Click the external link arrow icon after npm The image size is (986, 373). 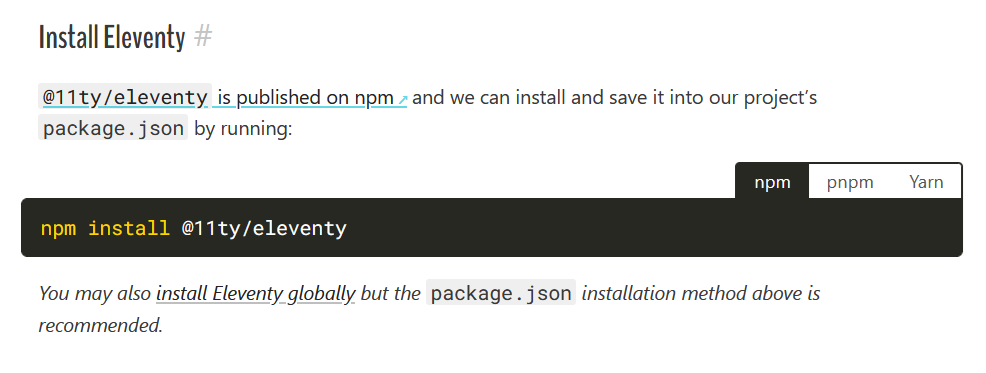[403, 99]
